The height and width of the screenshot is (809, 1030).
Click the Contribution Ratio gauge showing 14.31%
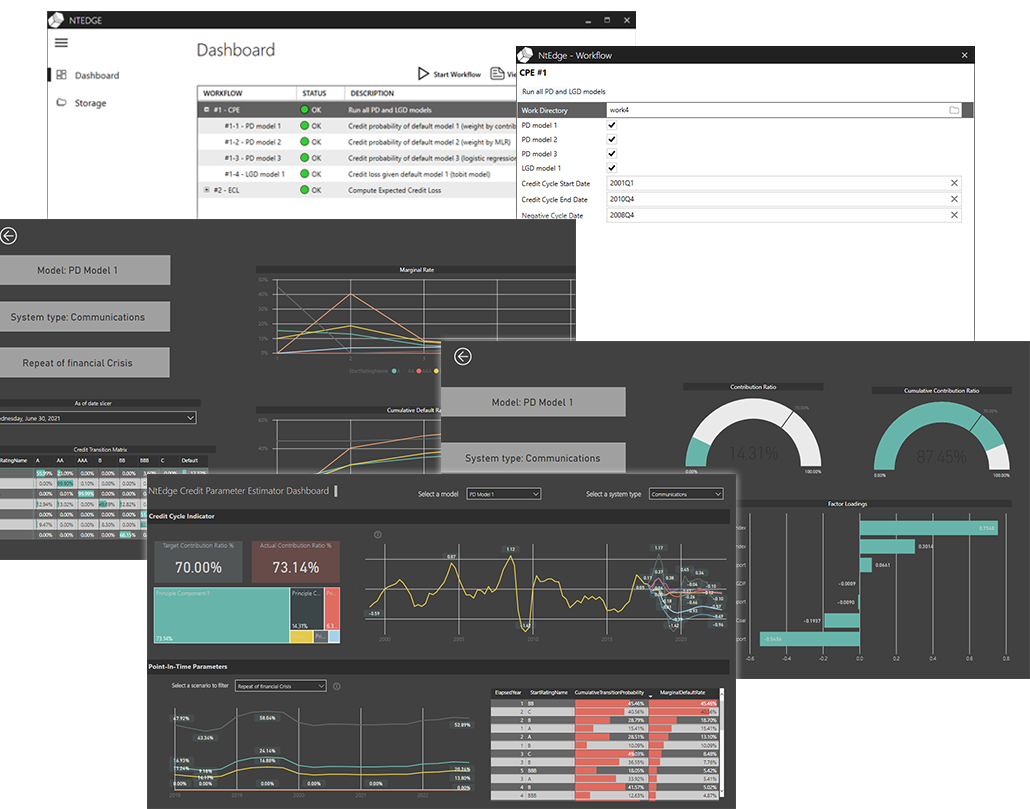coord(753,435)
